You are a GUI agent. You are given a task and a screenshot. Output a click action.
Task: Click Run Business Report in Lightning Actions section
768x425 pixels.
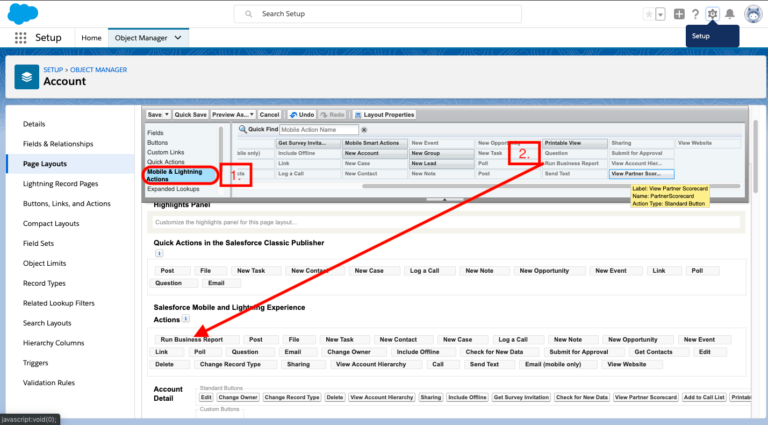[x=197, y=339]
